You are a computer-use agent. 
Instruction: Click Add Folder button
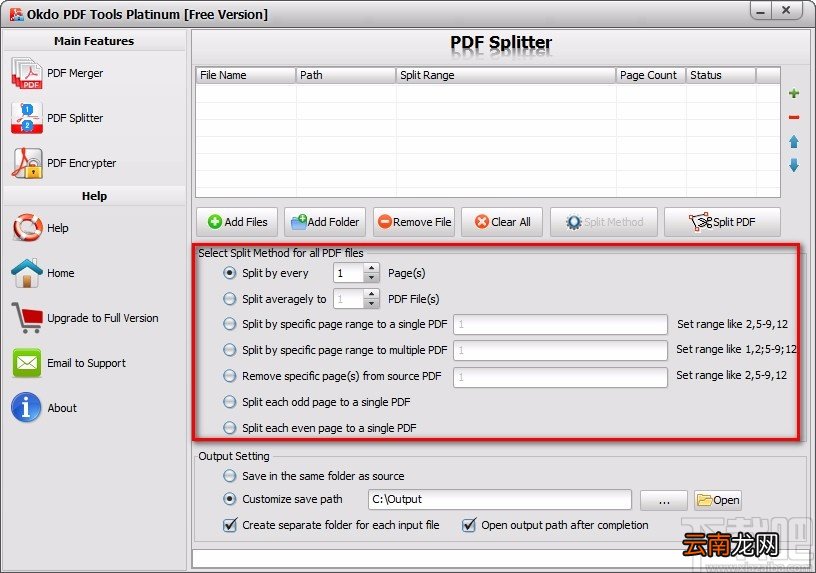(325, 222)
